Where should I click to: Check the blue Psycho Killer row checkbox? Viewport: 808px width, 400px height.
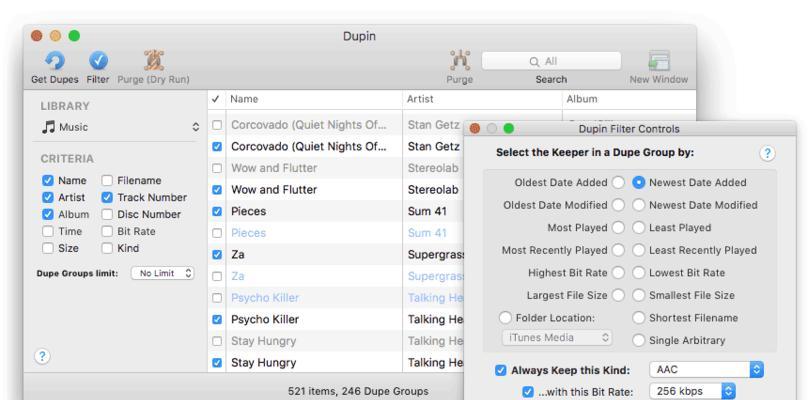tap(217, 298)
